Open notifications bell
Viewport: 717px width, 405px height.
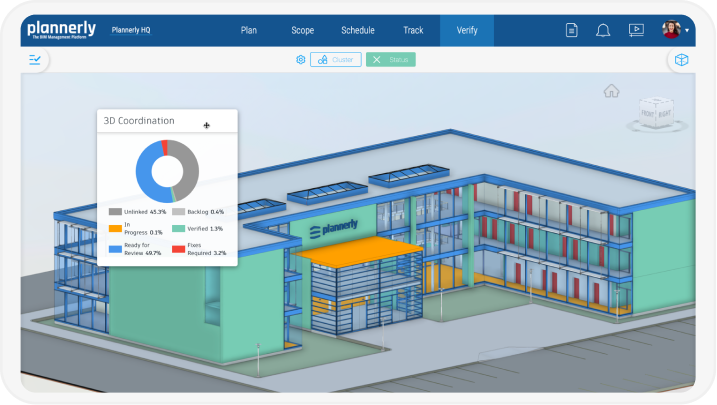click(x=603, y=30)
